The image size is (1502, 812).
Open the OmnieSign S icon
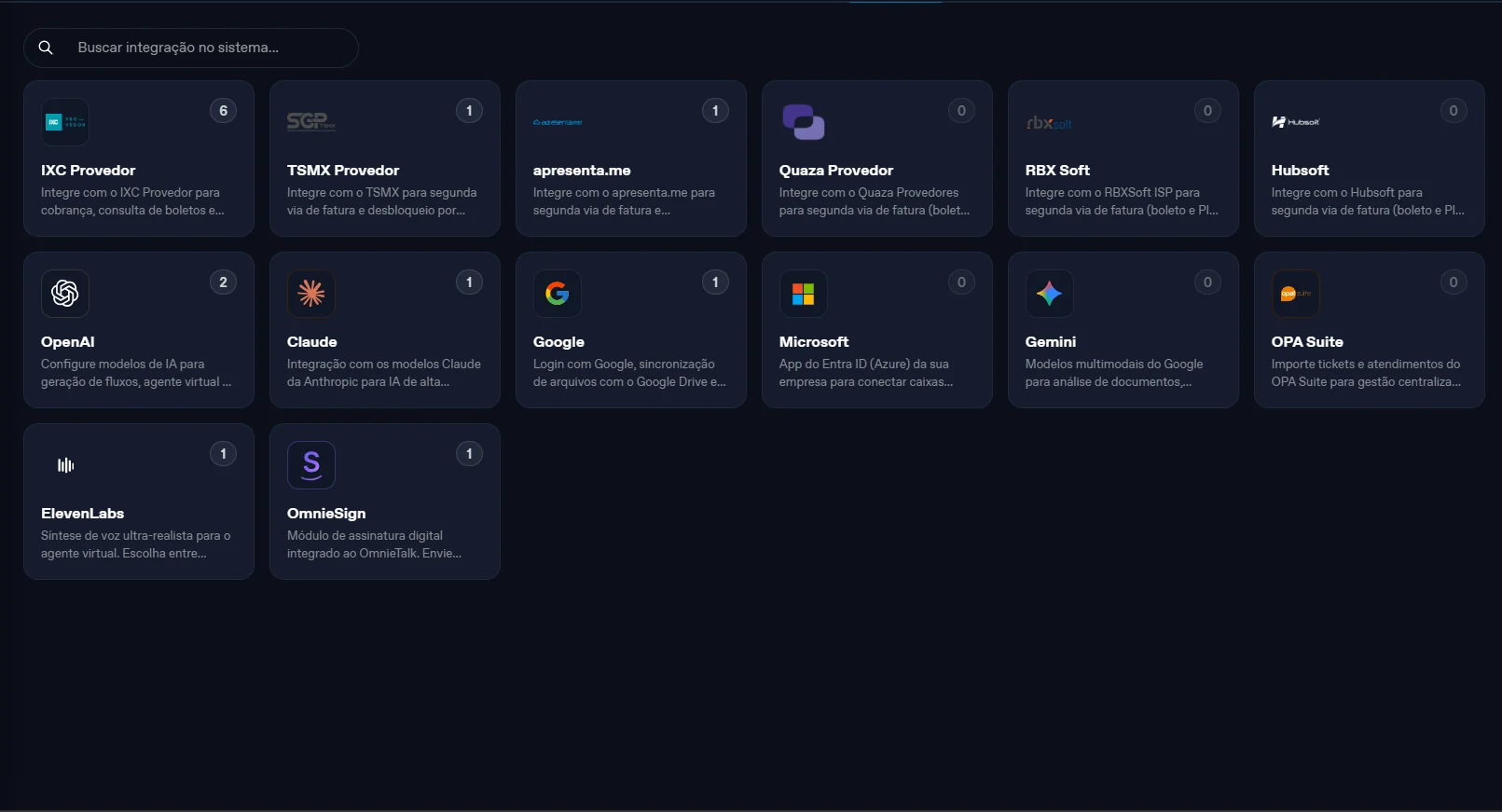click(x=311, y=465)
